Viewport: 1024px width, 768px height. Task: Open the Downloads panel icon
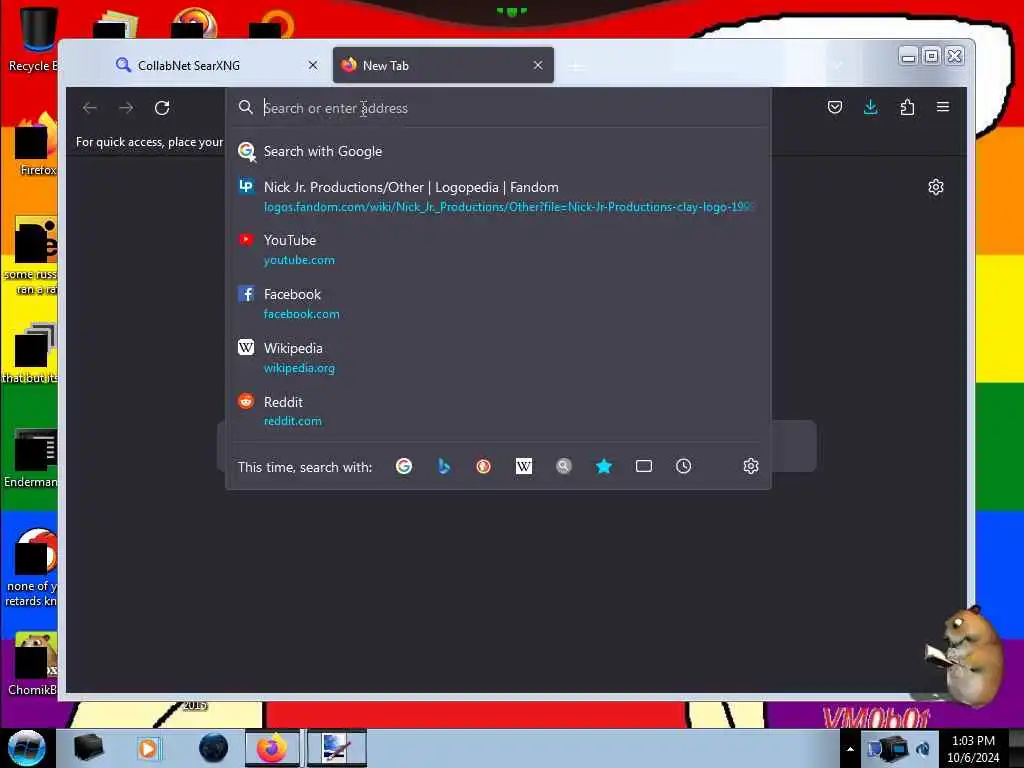point(871,107)
